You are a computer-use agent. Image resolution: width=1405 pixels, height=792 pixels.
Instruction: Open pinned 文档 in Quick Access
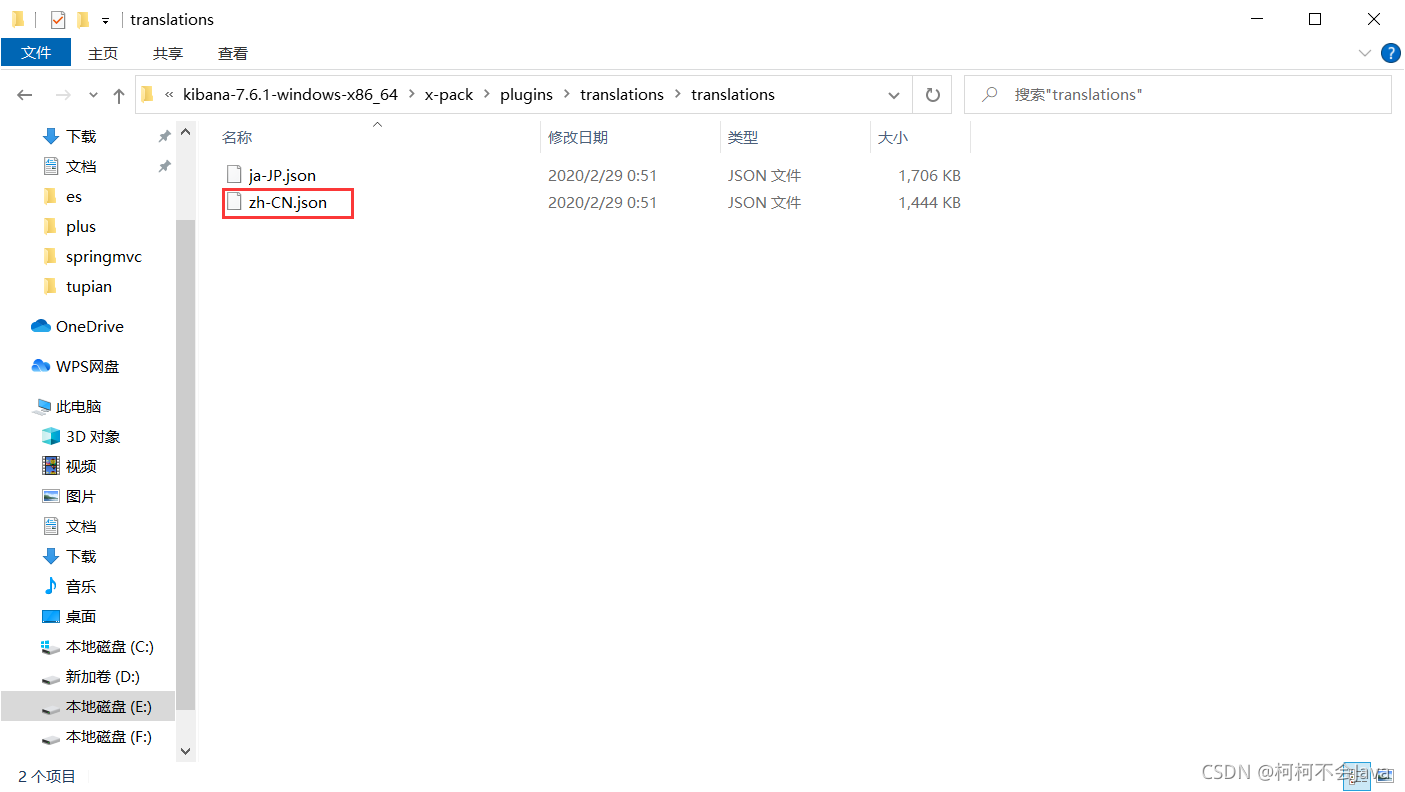(81, 166)
